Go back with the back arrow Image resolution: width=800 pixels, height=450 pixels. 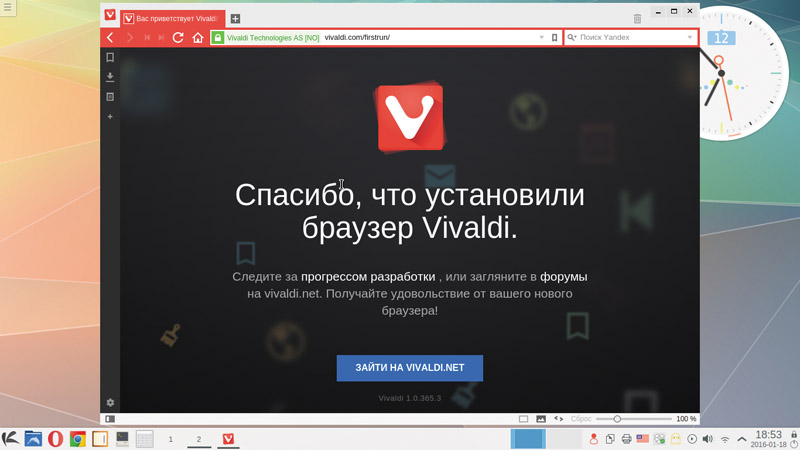click(x=110, y=37)
